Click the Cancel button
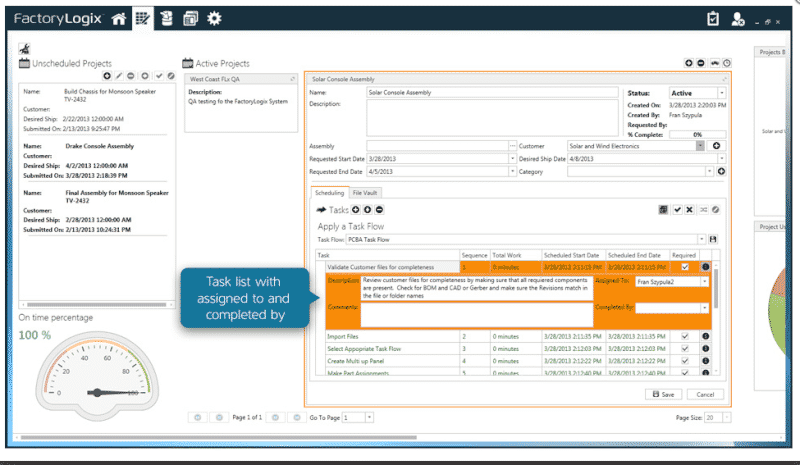Image resolution: width=800 pixels, height=465 pixels. coord(704,395)
